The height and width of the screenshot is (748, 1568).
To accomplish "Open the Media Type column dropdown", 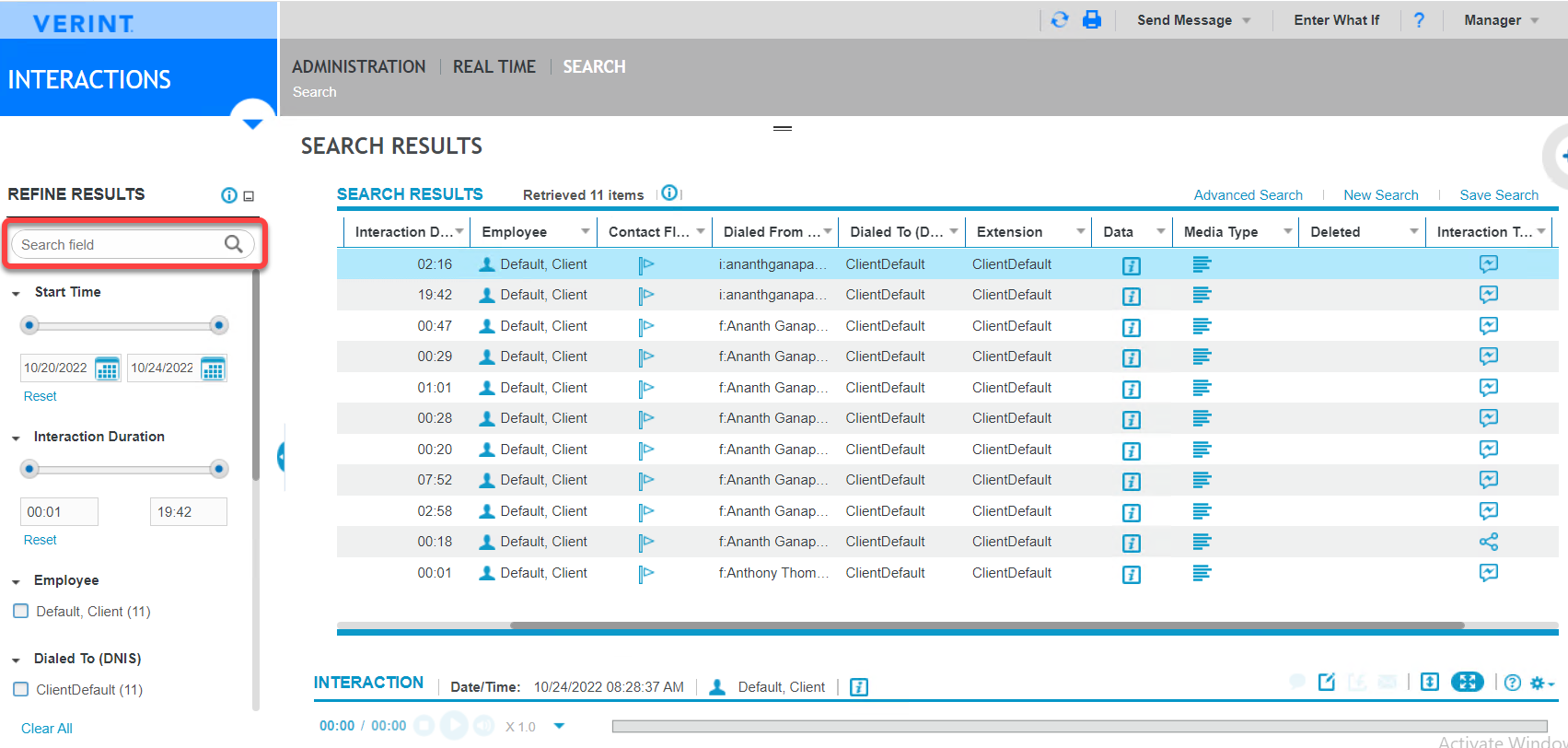I will (x=1287, y=231).
